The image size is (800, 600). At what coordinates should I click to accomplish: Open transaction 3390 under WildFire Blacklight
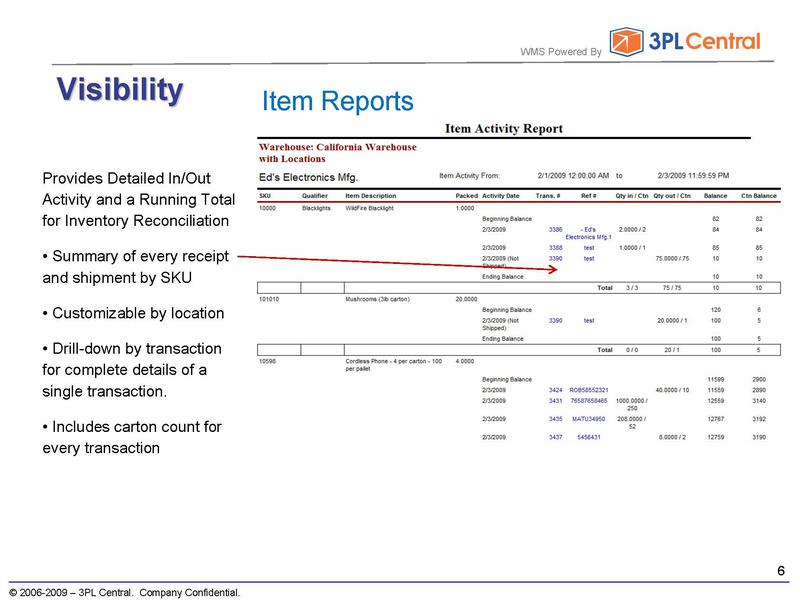[555, 259]
